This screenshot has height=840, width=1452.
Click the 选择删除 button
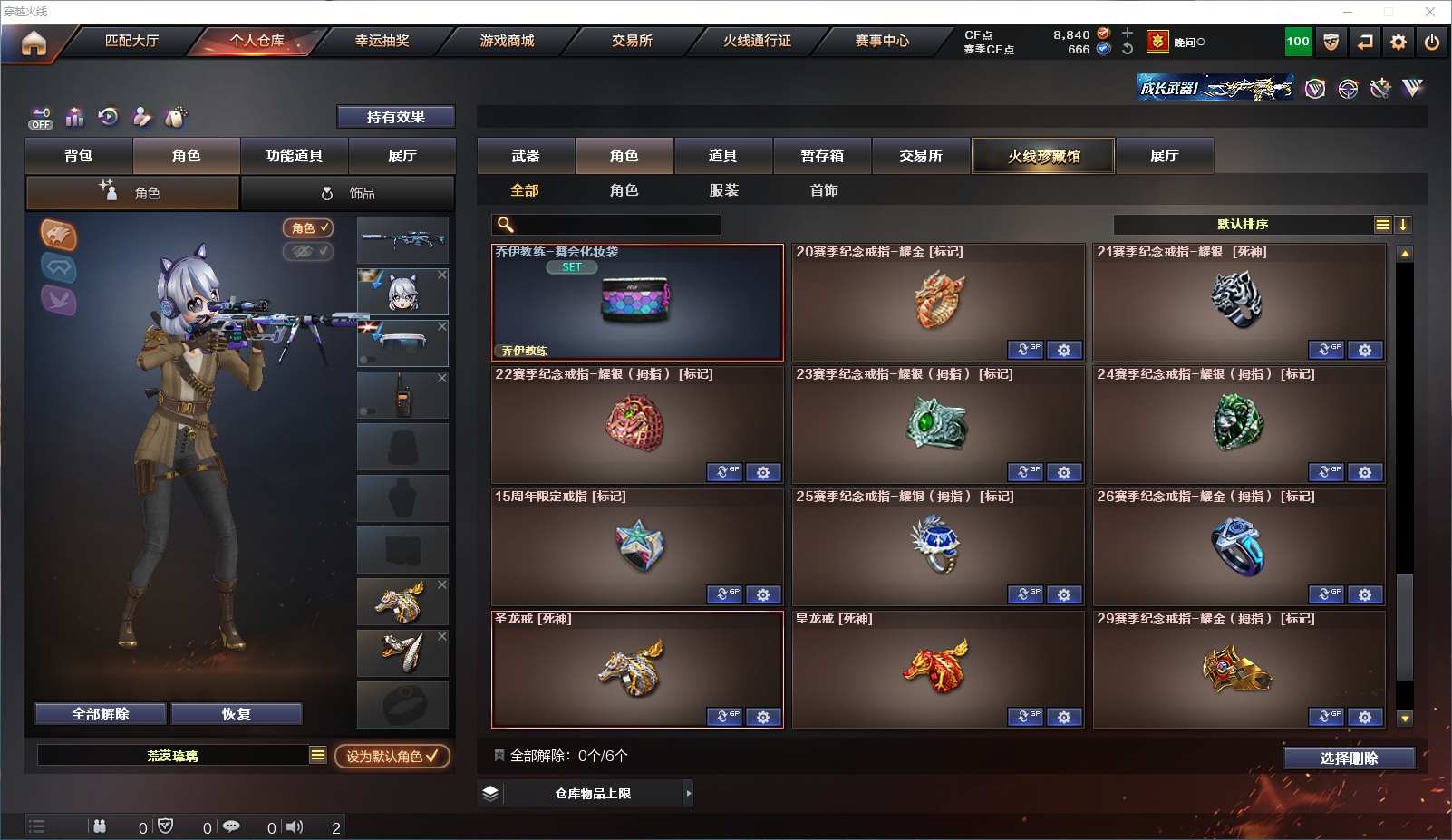pos(1349,758)
